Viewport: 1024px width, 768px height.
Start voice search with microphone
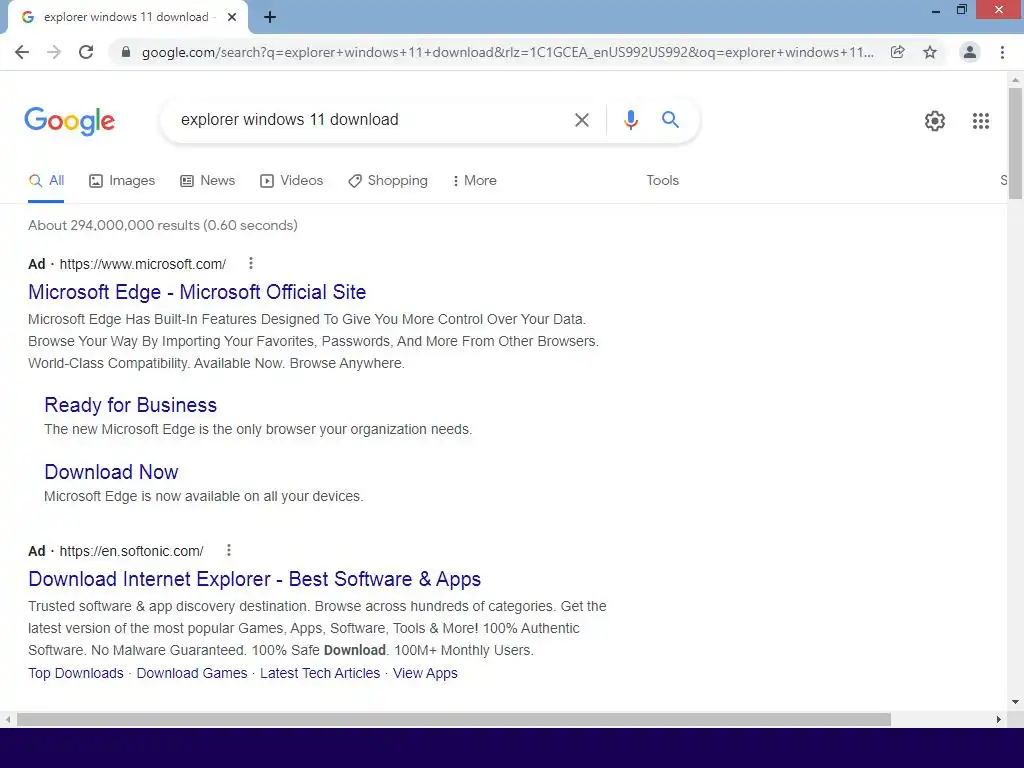(630, 120)
